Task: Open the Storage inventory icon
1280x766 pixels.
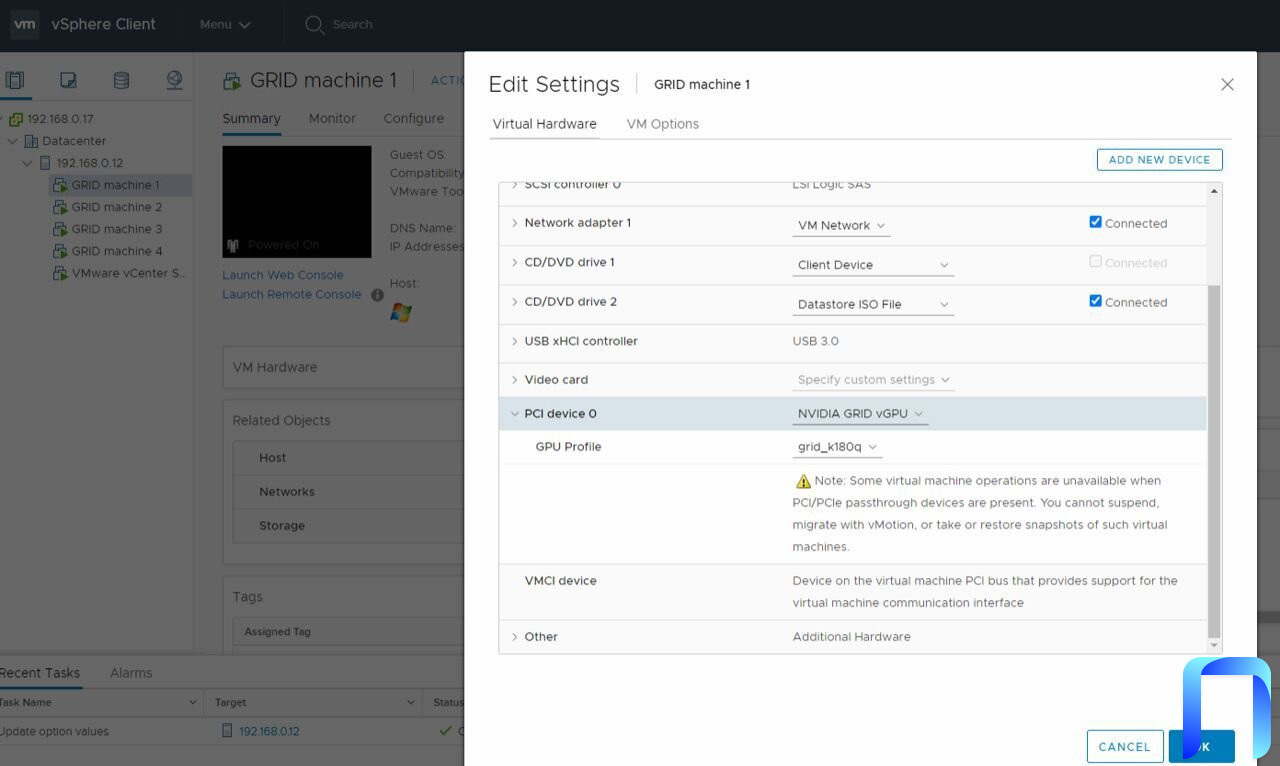Action: point(121,80)
